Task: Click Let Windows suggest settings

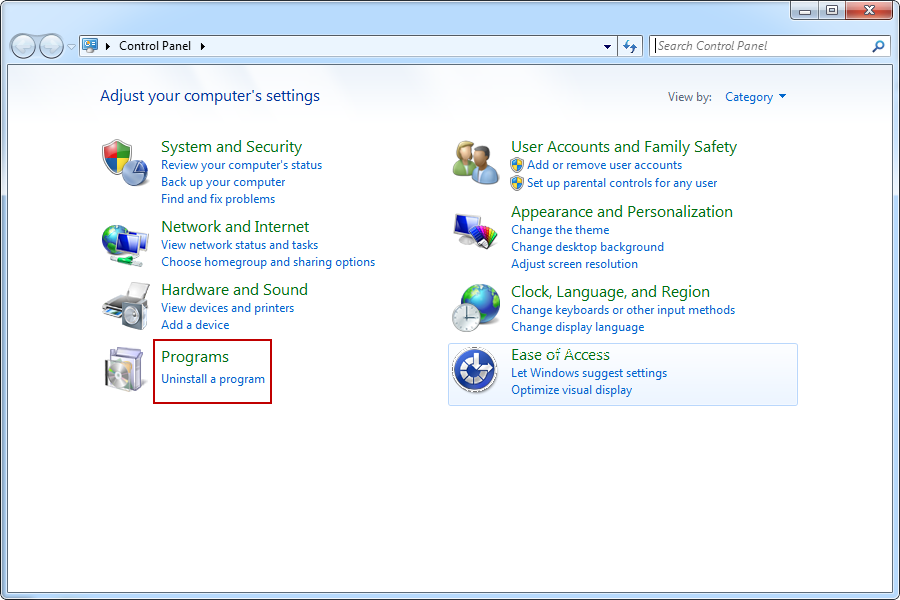Action: pos(589,373)
